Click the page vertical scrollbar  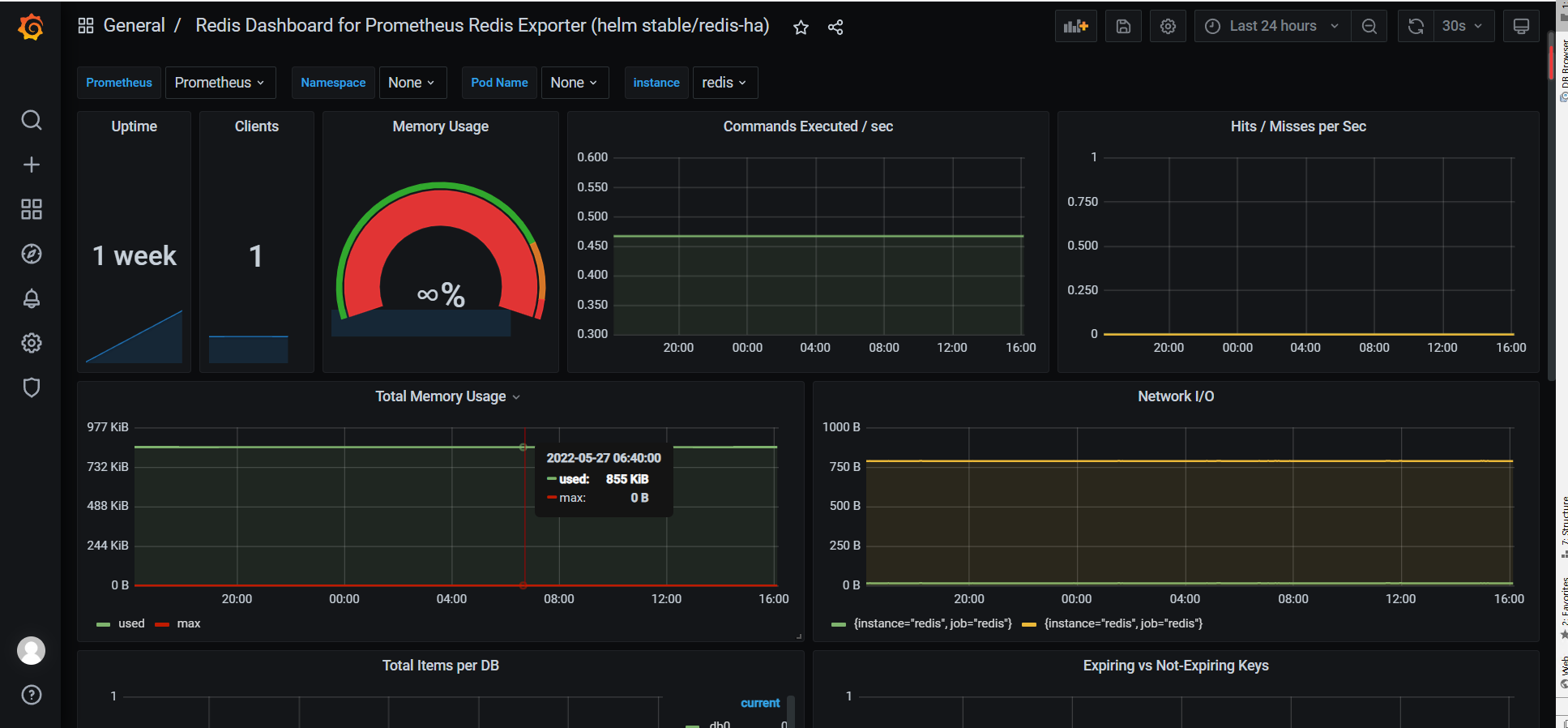1551,207
